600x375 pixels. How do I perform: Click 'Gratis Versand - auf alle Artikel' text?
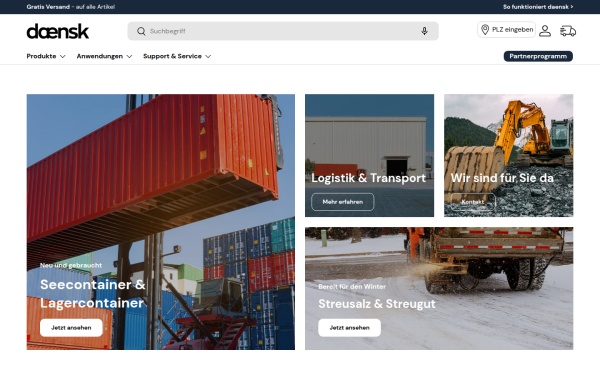[71, 7]
